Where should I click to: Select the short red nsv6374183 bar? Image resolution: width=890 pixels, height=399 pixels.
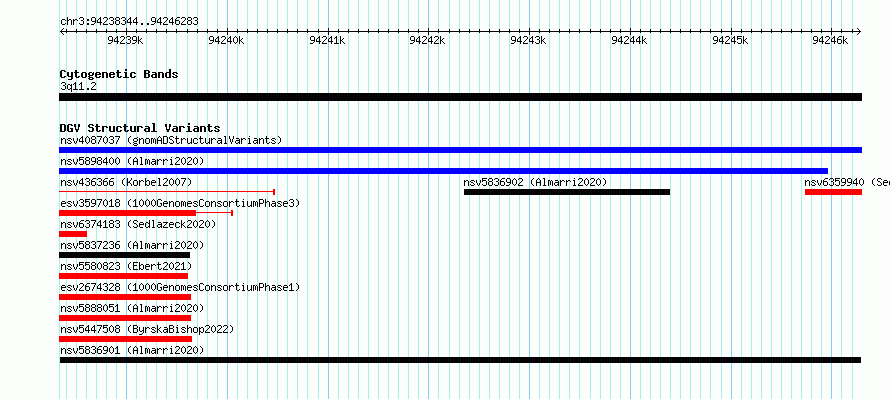pos(73,234)
